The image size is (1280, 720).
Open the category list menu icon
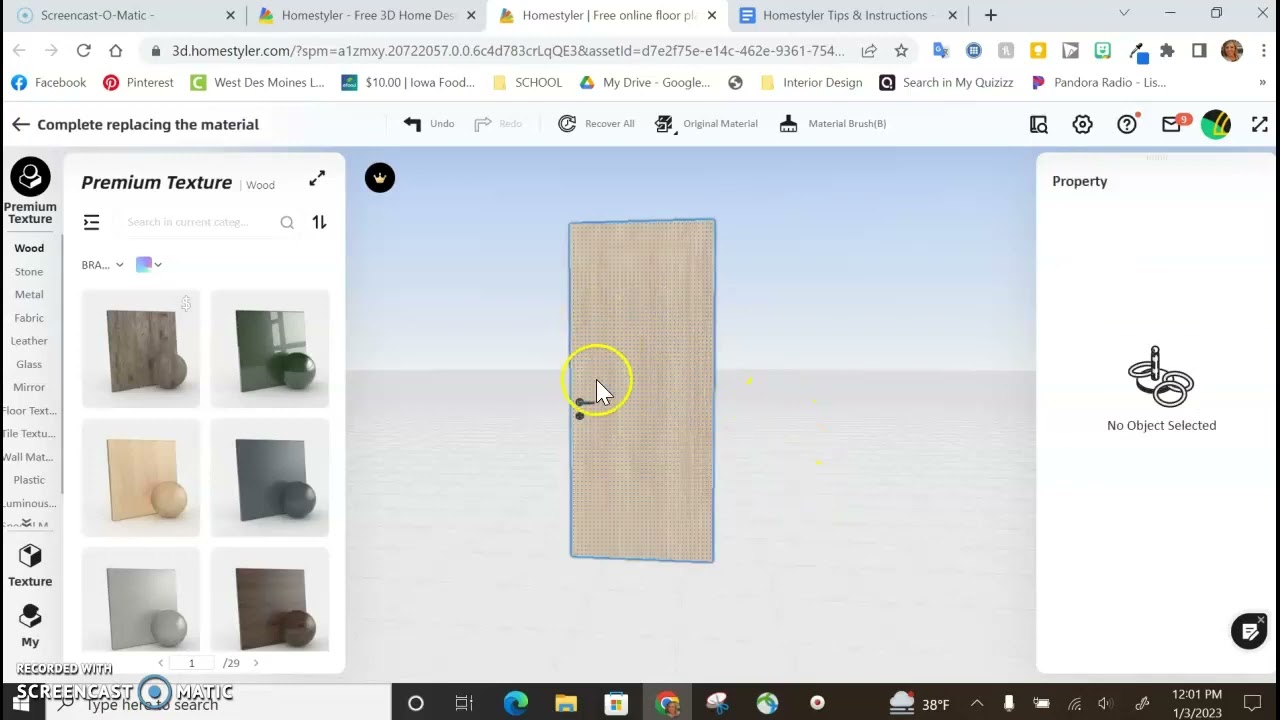(x=91, y=222)
